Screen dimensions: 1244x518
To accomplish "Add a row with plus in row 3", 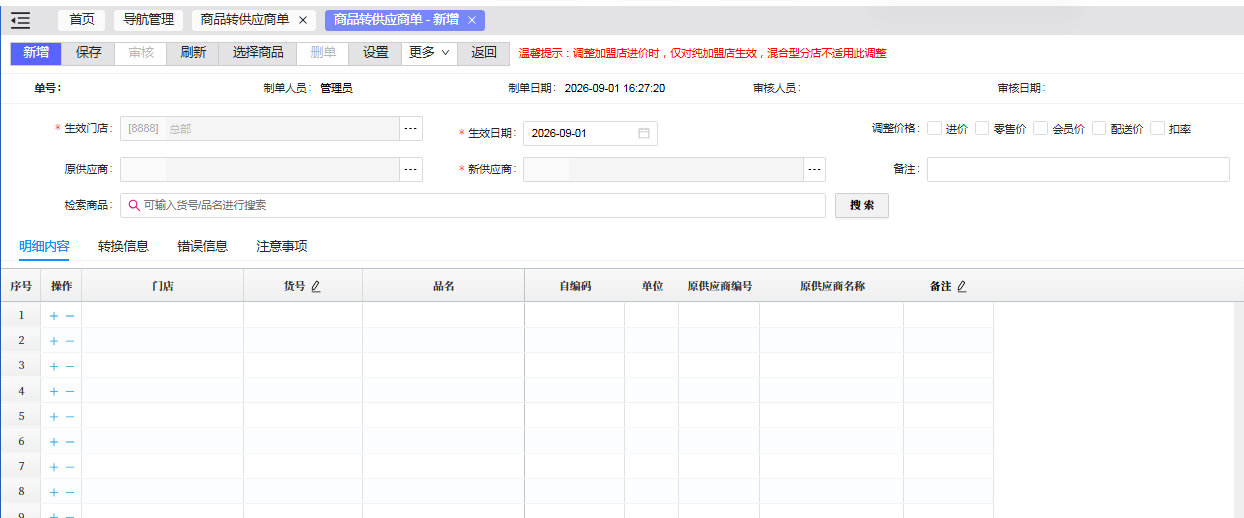I will point(54,366).
